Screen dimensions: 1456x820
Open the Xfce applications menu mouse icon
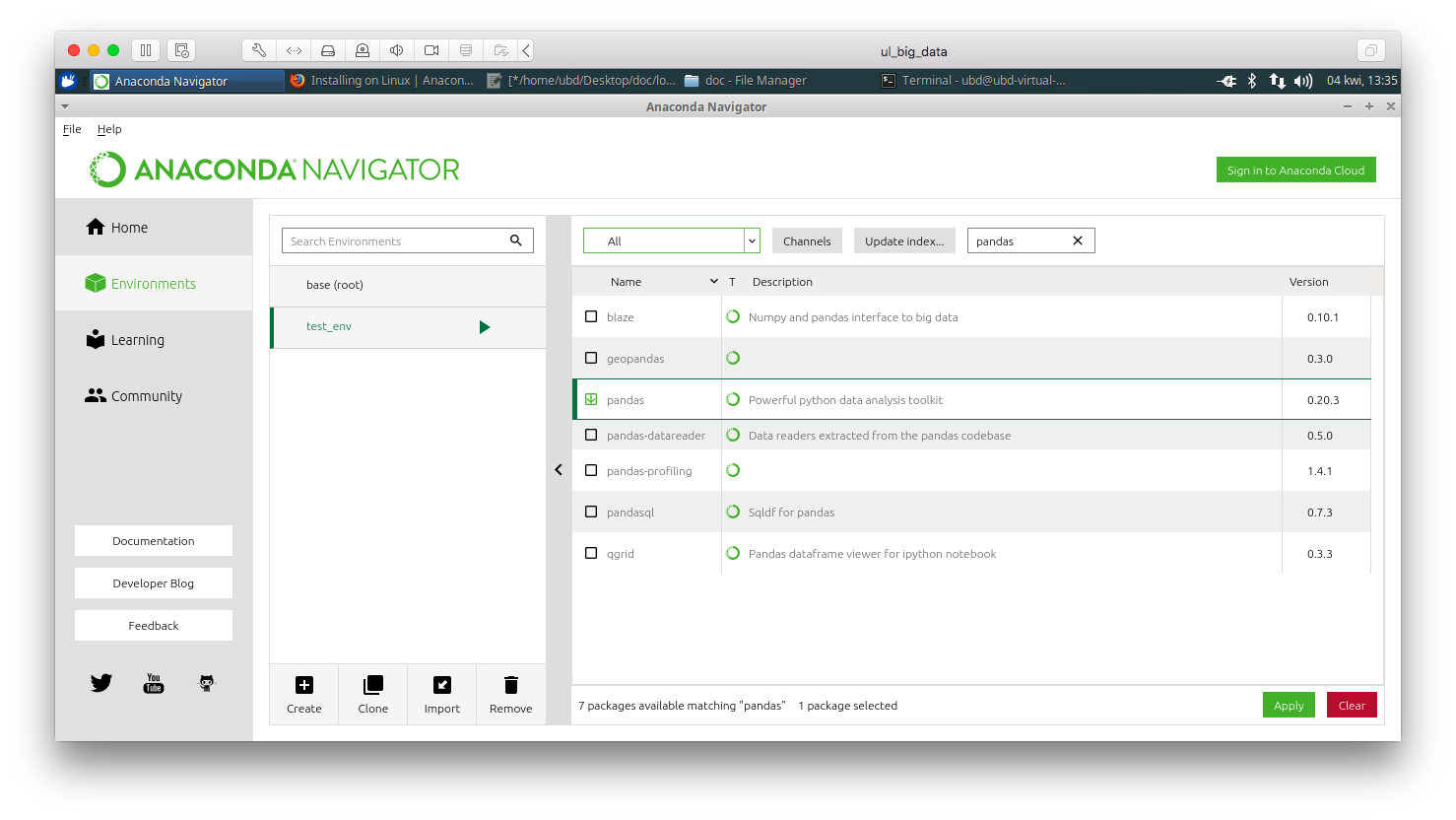68,81
